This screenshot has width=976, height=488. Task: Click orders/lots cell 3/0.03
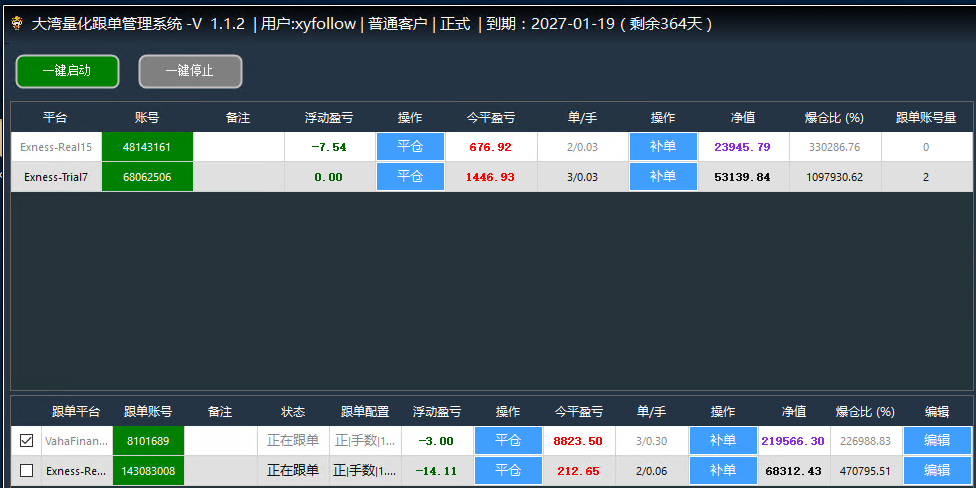[583, 177]
